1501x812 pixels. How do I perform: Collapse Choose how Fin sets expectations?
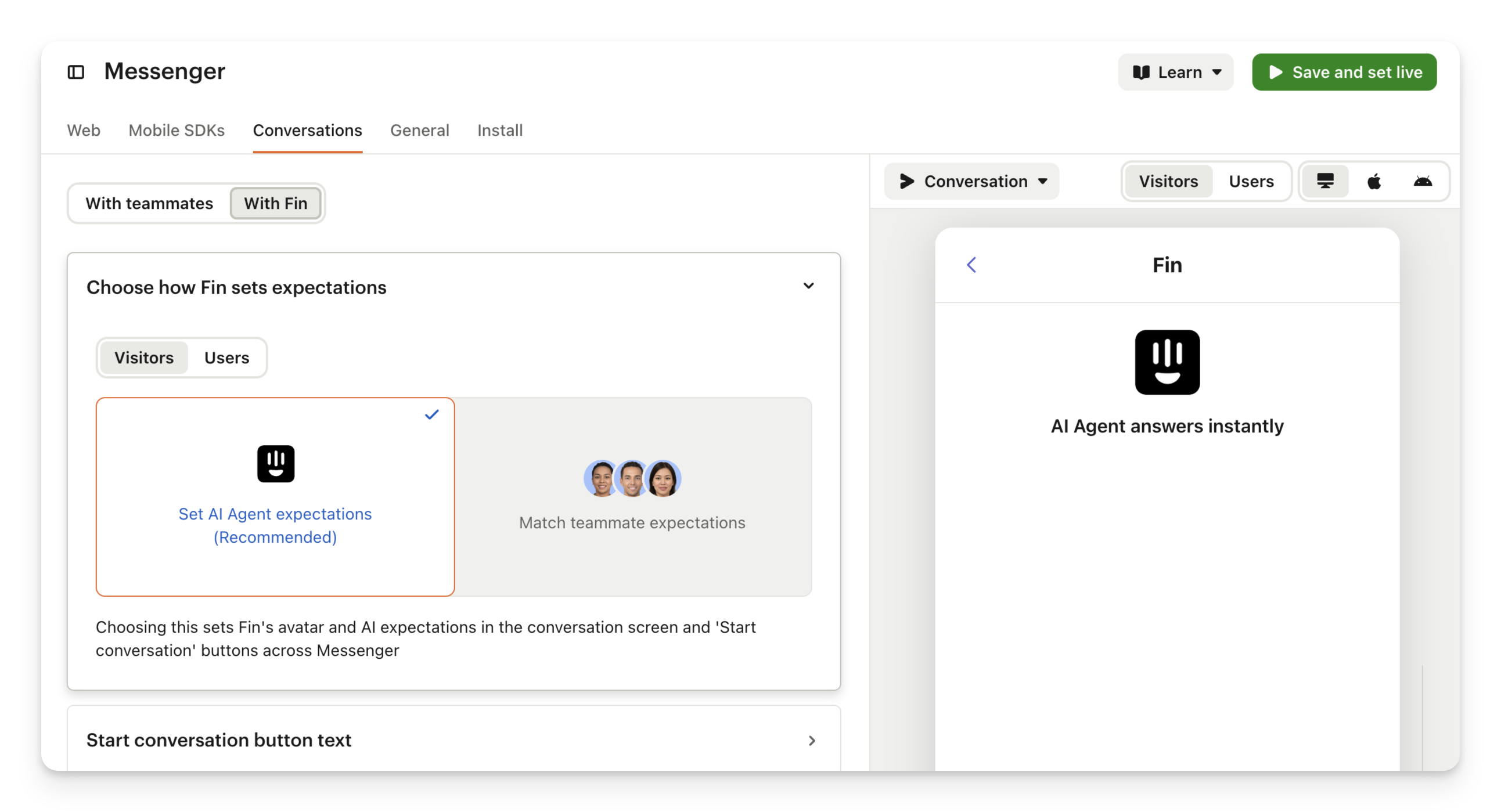(x=808, y=286)
